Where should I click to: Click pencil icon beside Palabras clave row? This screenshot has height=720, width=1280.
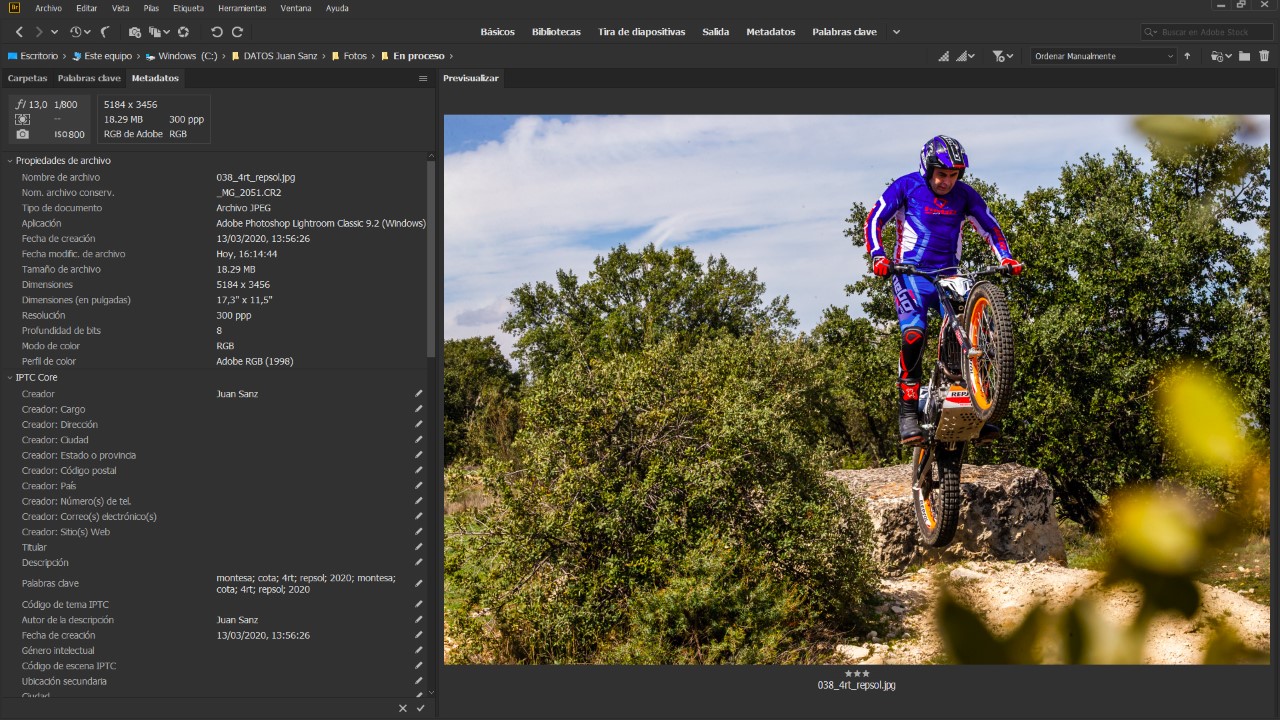pyautogui.click(x=419, y=583)
